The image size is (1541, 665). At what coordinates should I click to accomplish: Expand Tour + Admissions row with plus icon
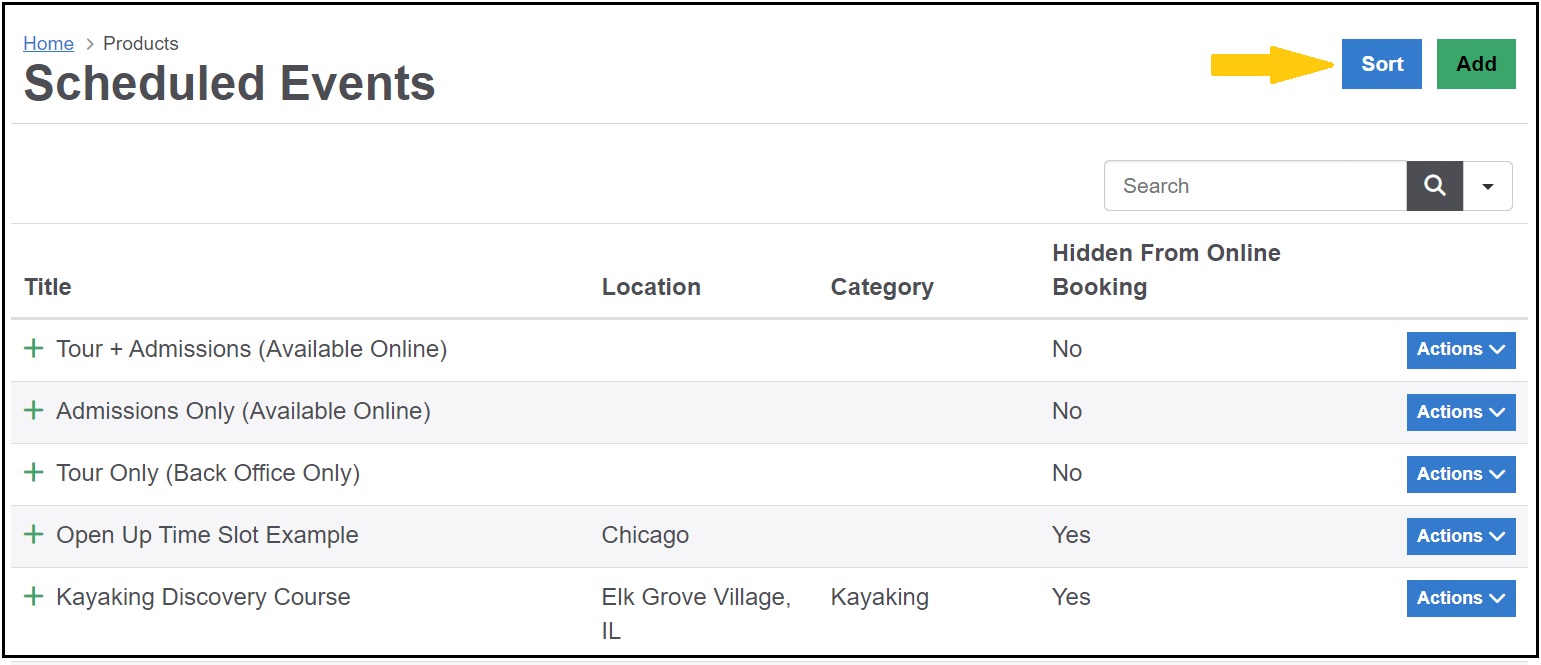tap(34, 348)
